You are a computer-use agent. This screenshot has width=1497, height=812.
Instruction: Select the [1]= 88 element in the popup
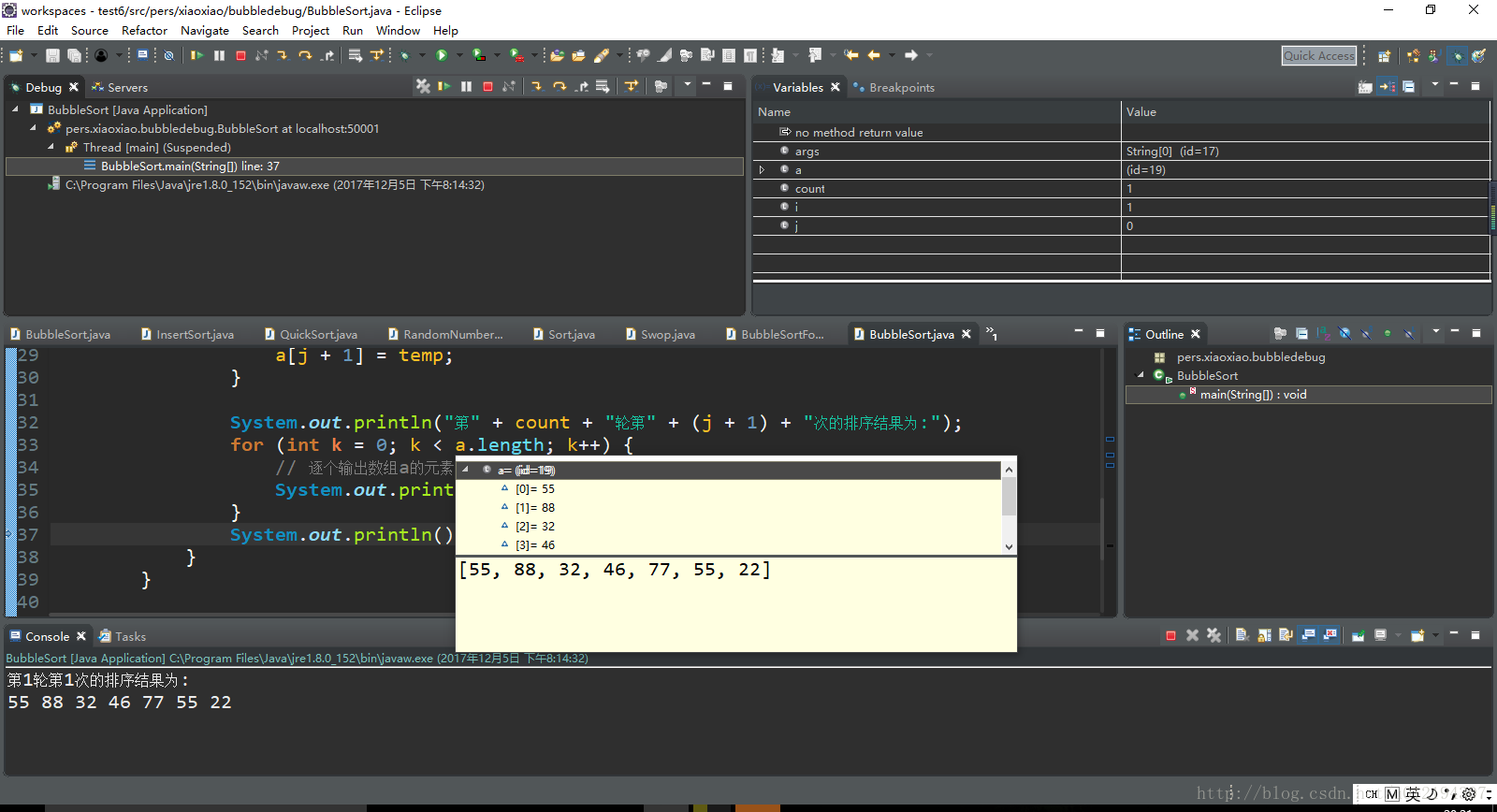535,507
